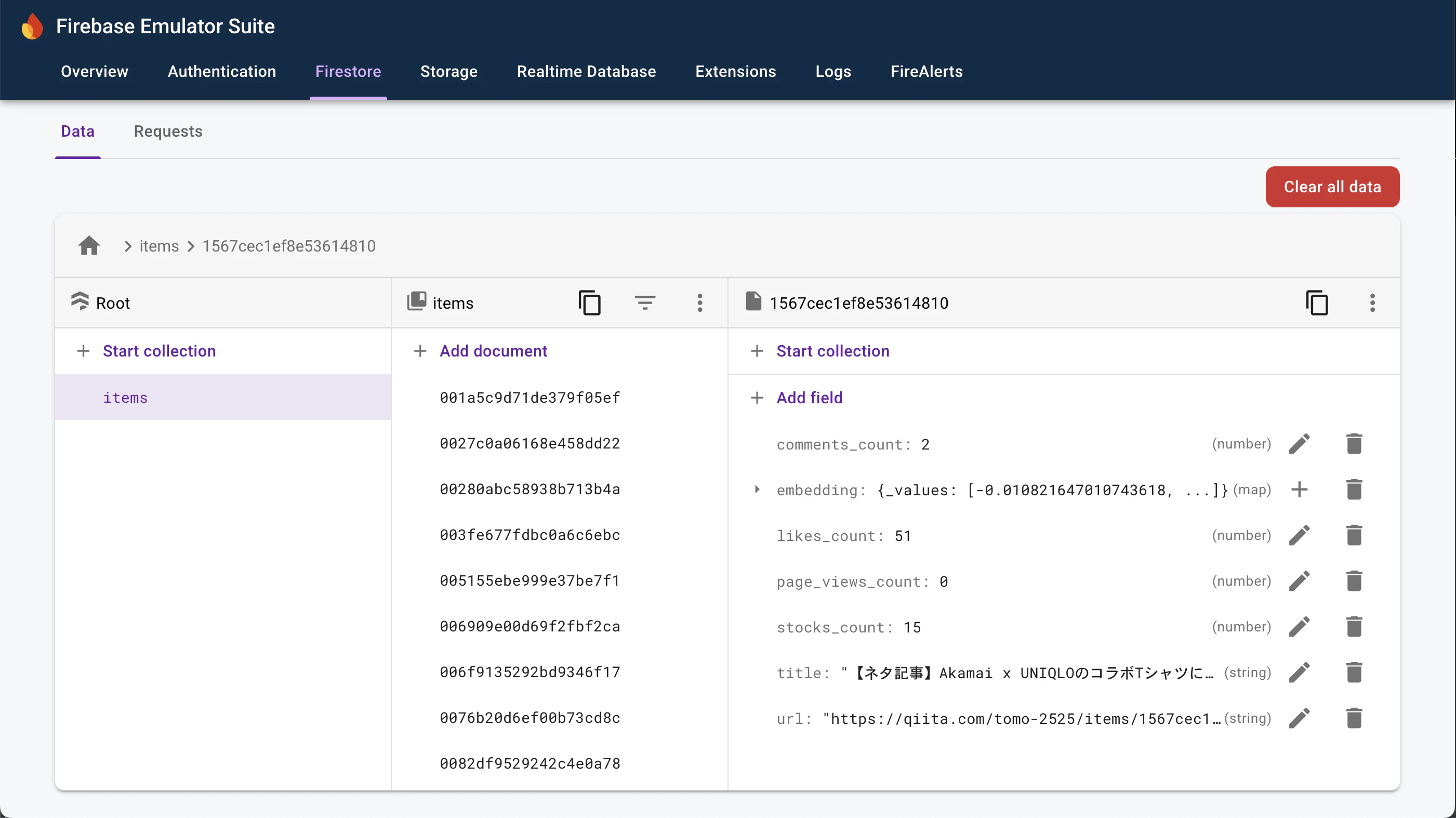Viewport: 1456px width, 818px height.
Task: Delete the likes_count field
Action: click(1354, 535)
